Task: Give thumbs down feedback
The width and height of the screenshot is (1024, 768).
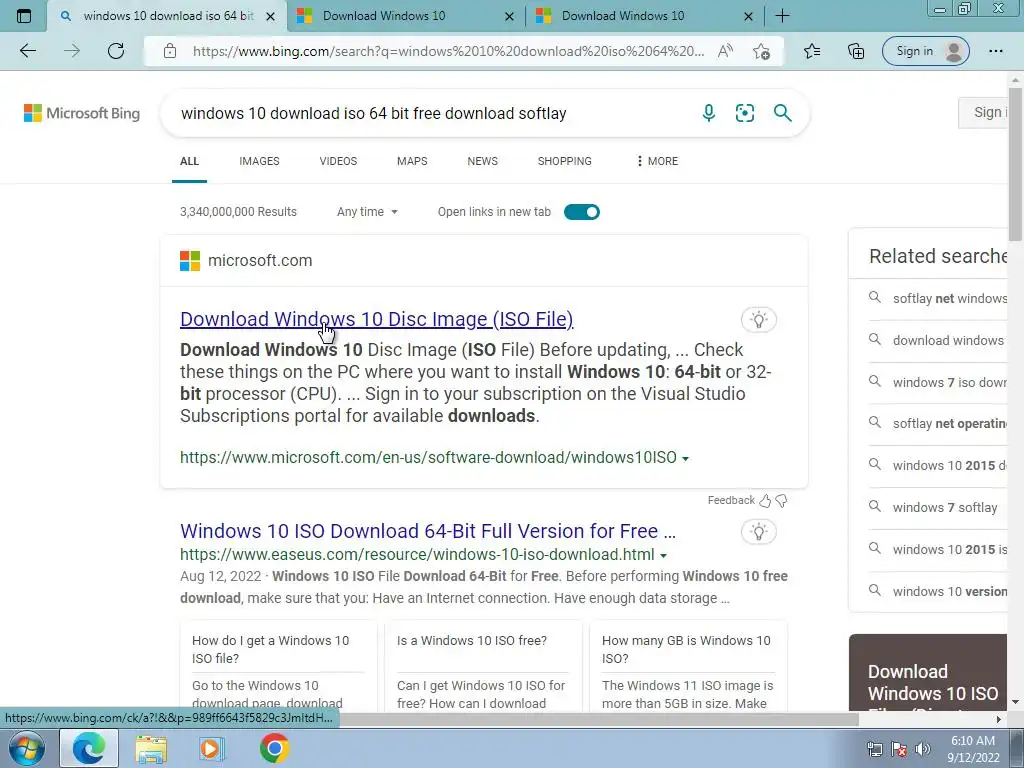Action: click(x=781, y=501)
